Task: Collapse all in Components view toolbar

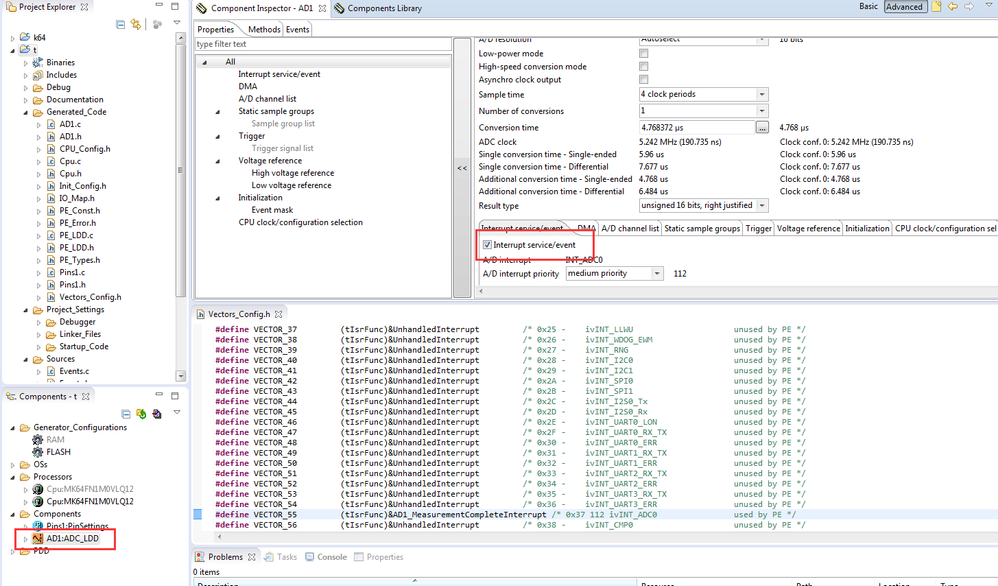Action: tap(126, 414)
